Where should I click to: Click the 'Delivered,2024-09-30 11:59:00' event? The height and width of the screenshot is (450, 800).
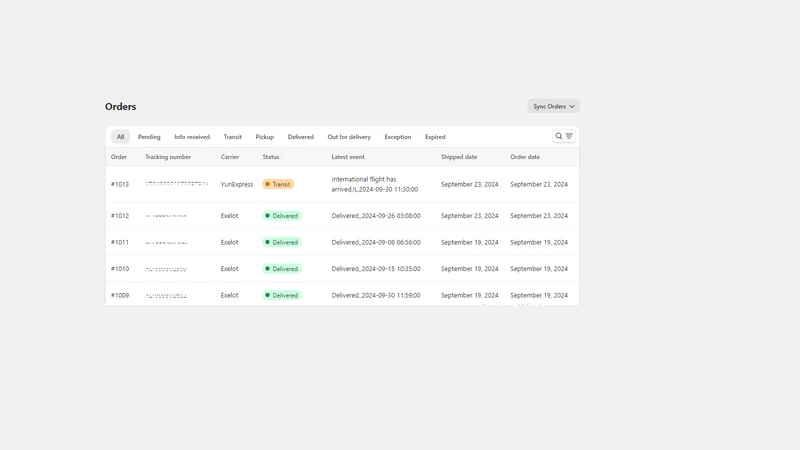[376, 295]
